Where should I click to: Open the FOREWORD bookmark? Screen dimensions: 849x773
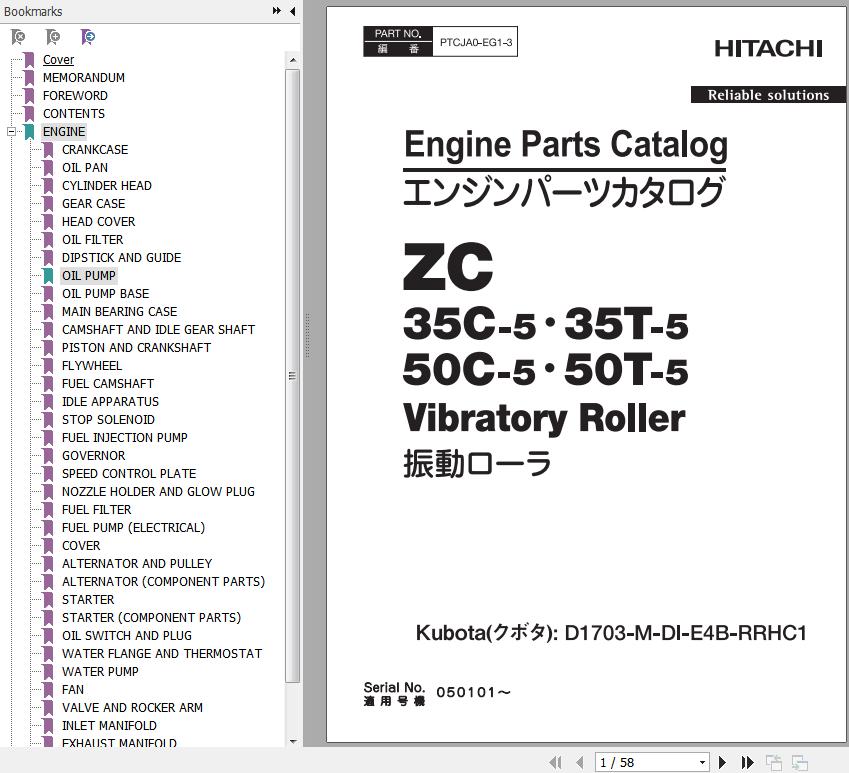[x=75, y=96]
